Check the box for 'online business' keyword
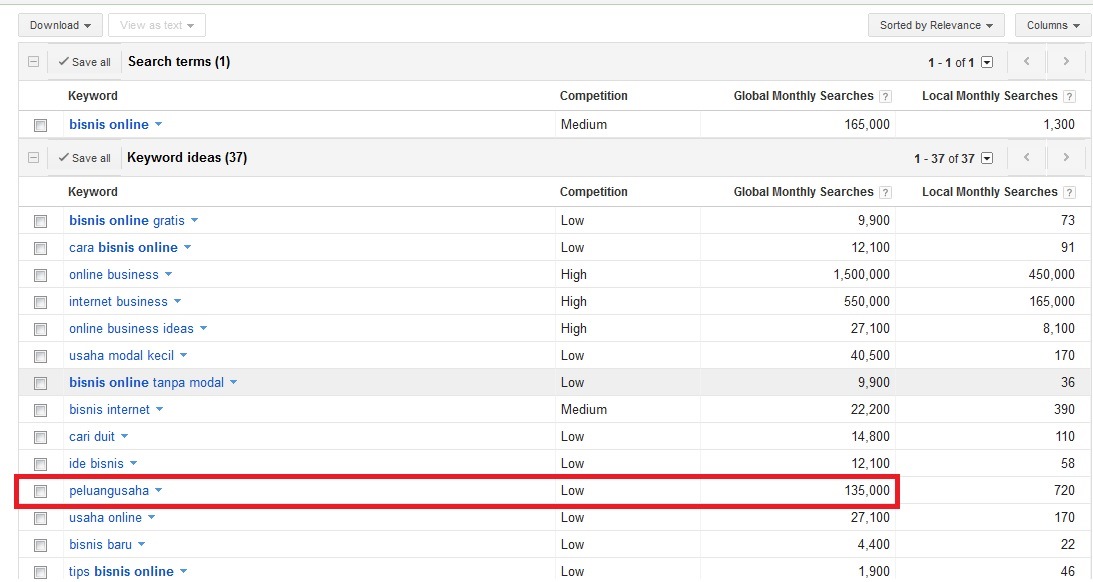Viewport: 1093px width, 582px height. click(41, 275)
